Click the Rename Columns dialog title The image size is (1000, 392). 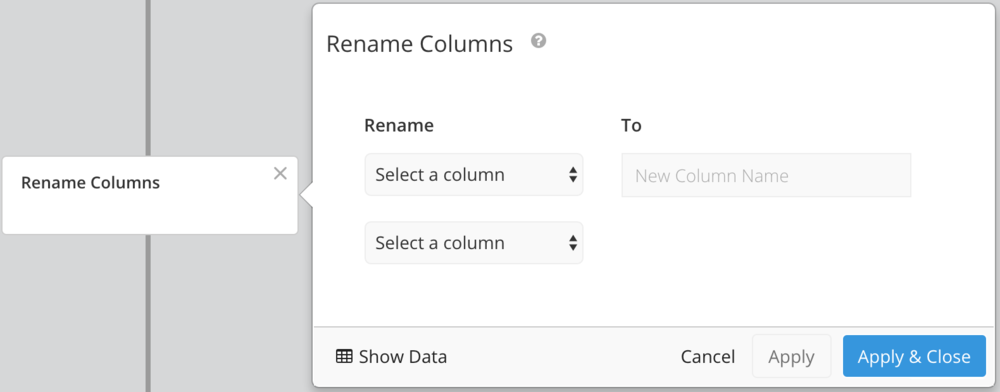pyautogui.click(x=420, y=44)
